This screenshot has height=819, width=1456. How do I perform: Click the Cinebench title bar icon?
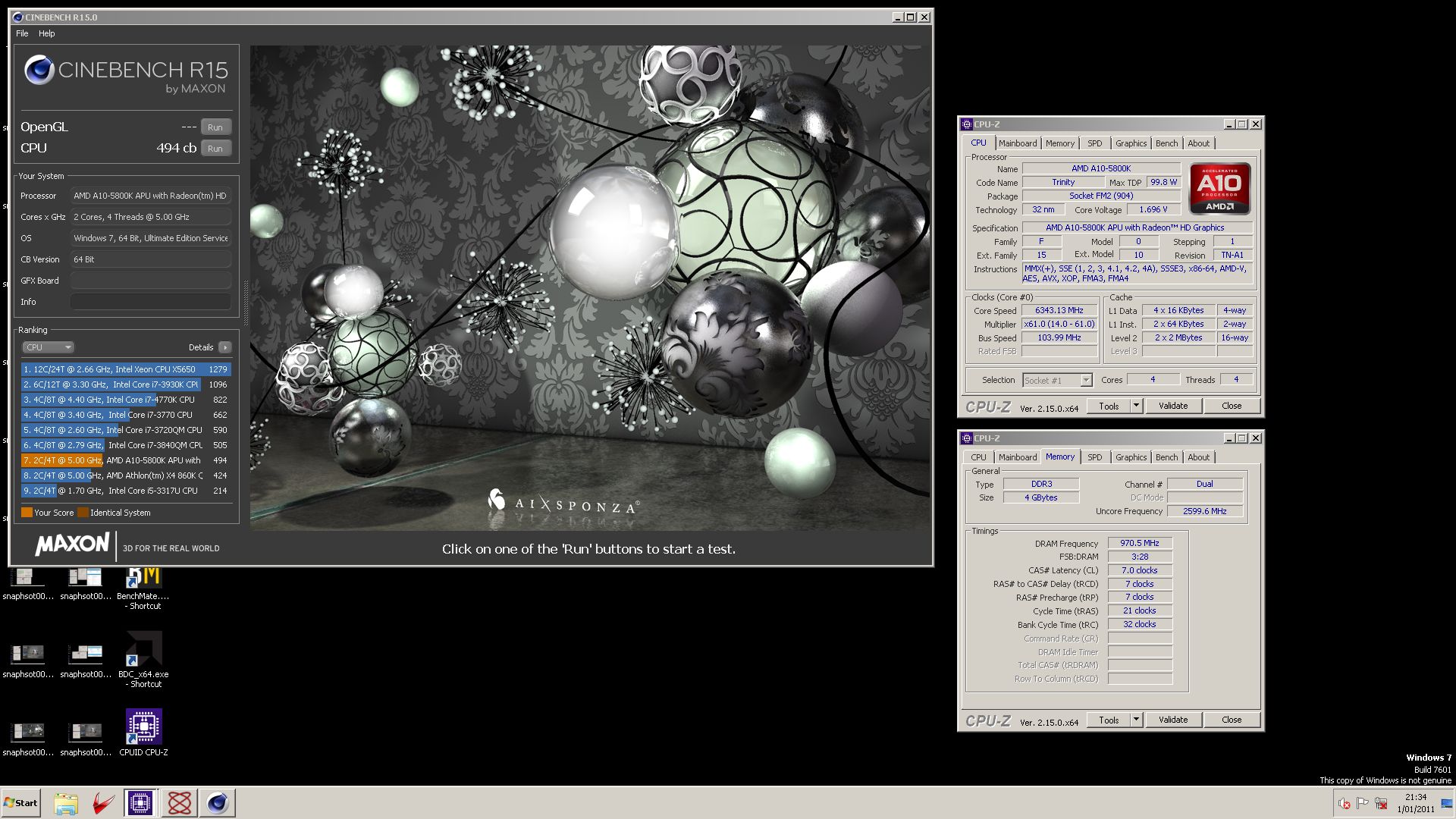[x=18, y=17]
